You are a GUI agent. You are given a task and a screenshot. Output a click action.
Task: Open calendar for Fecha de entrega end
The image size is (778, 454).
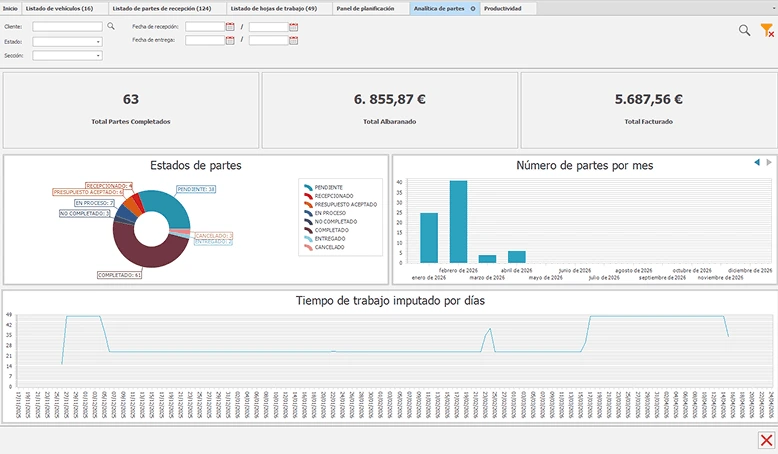(x=293, y=40)
